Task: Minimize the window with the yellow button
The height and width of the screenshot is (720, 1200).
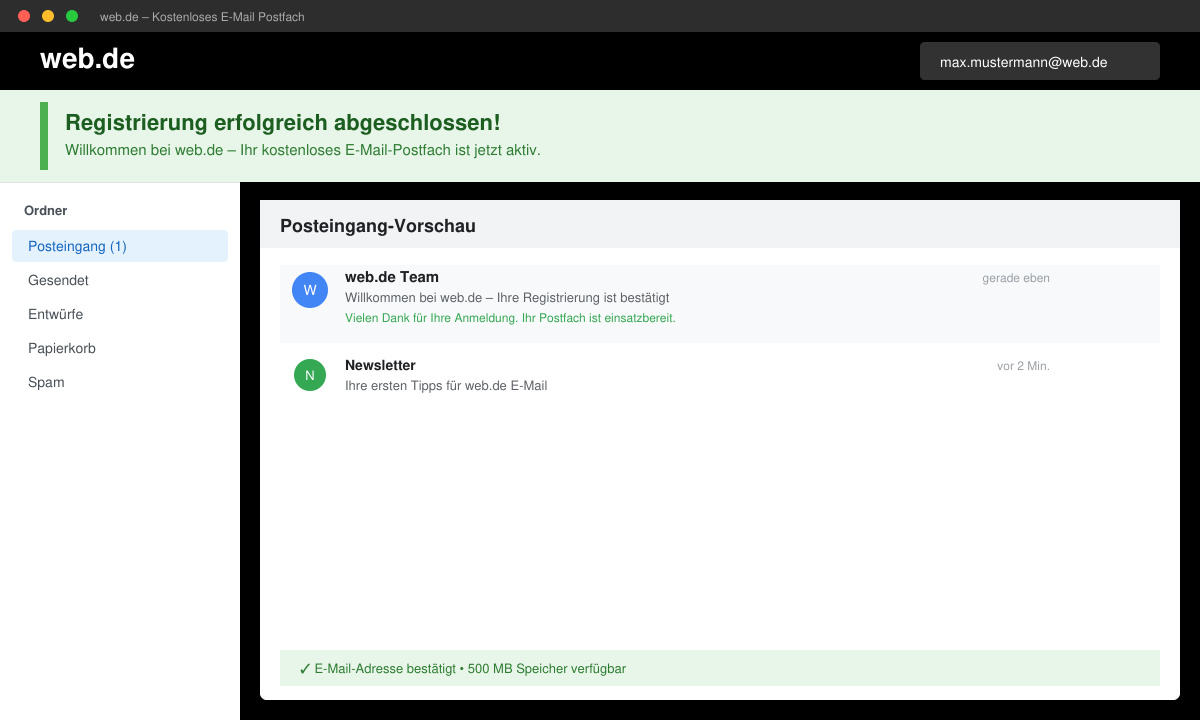Action: coord(48,16)
